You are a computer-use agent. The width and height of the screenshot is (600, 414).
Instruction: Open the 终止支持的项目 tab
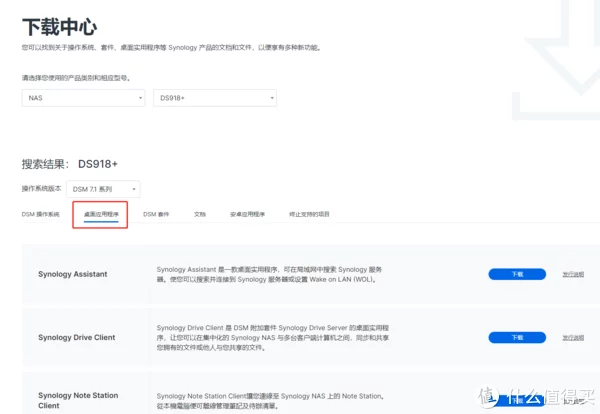pos(309,214)
